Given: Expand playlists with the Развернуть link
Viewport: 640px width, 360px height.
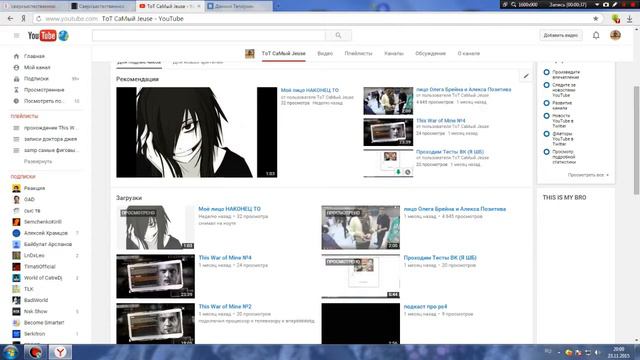Looking at the screenshot, I should tap(38, 162).
